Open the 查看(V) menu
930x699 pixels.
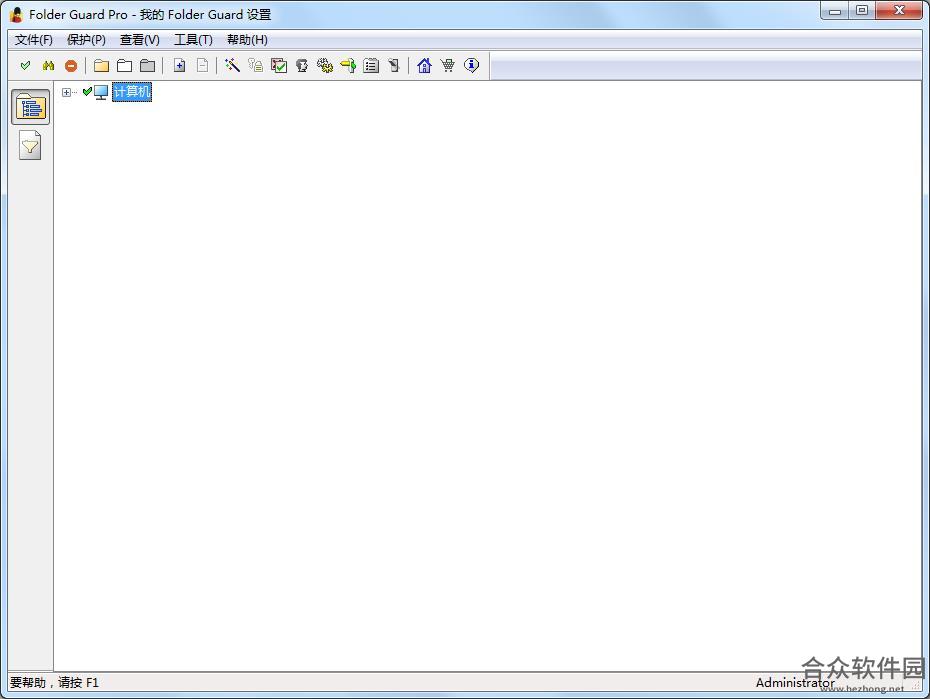139,40
